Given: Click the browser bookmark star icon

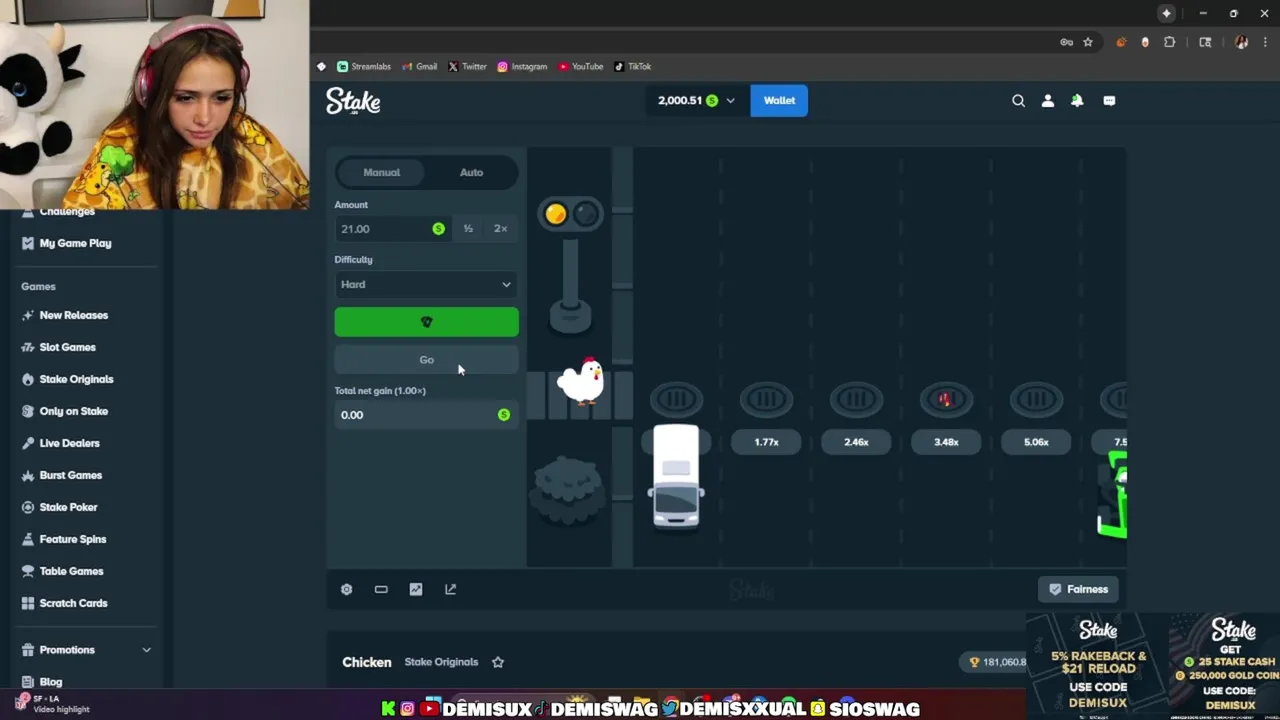Looking at the screenshot, I should tap(1088, 42).
